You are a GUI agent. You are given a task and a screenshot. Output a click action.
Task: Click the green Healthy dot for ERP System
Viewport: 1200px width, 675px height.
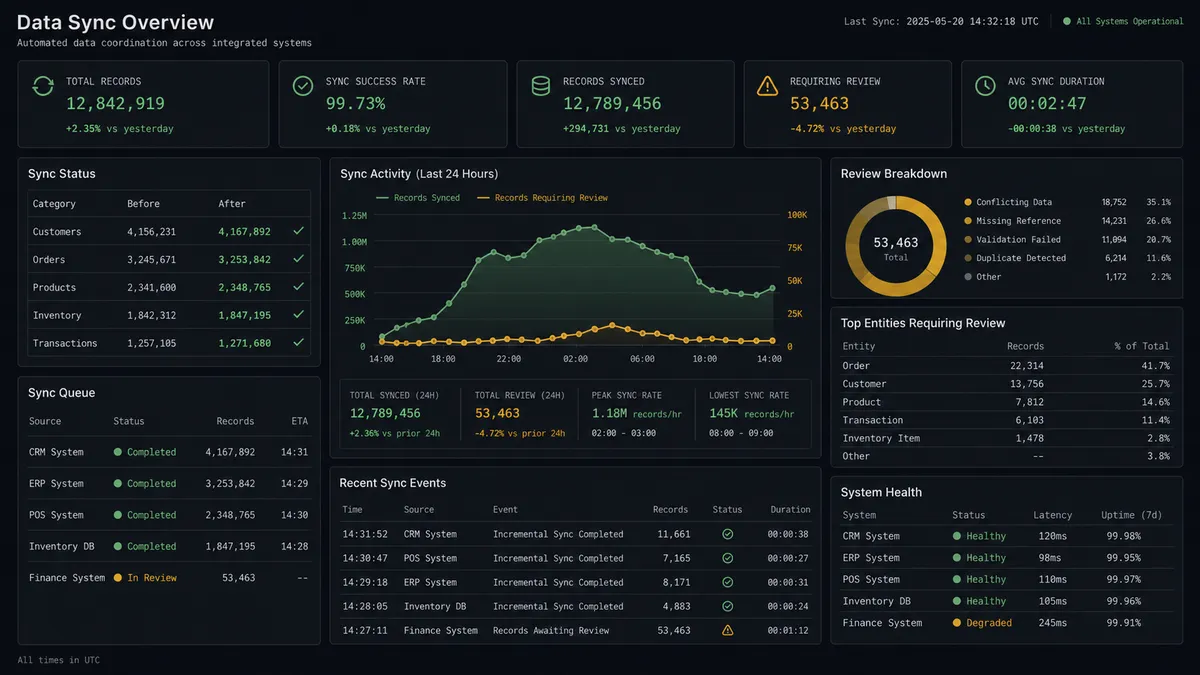click(957, 558)
